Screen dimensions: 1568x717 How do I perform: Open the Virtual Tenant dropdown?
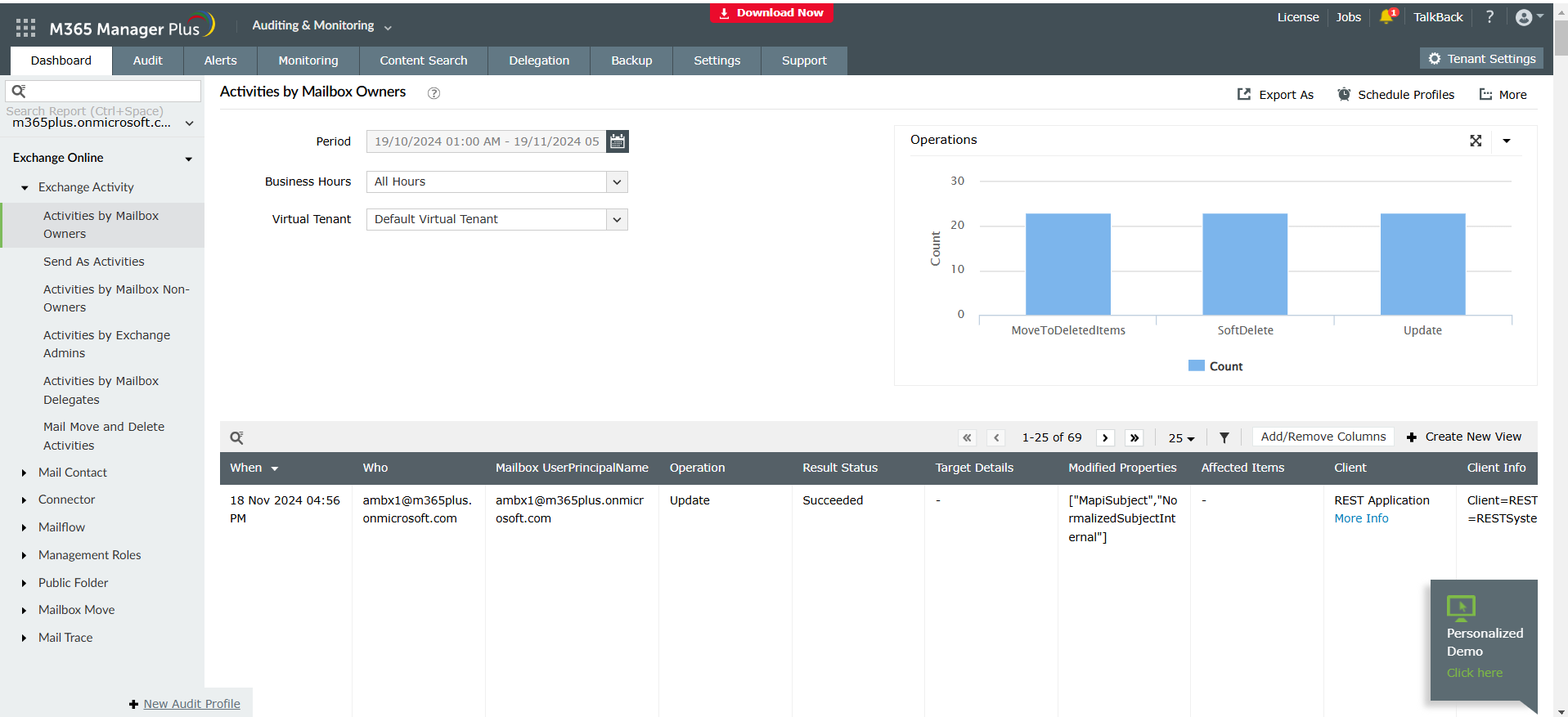tap(617, 219)
